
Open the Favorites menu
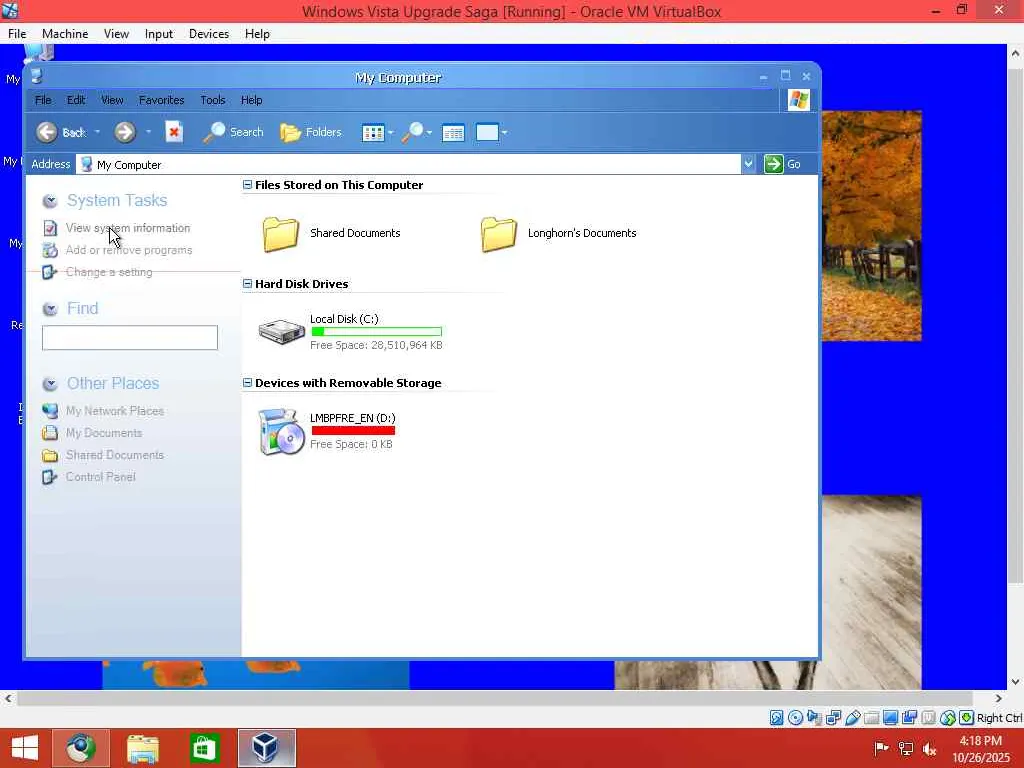161,100
